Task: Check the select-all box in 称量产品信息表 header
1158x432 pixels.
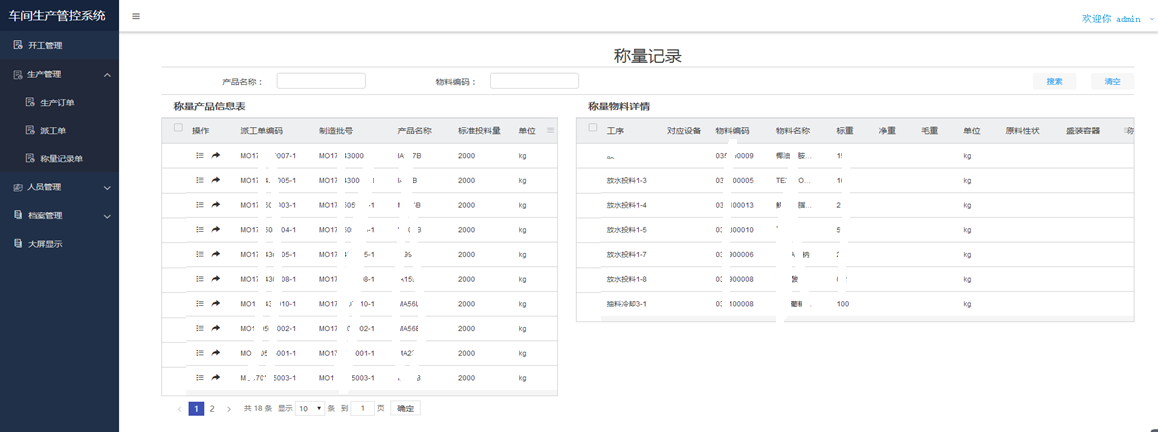Action: tap(178, 128)
